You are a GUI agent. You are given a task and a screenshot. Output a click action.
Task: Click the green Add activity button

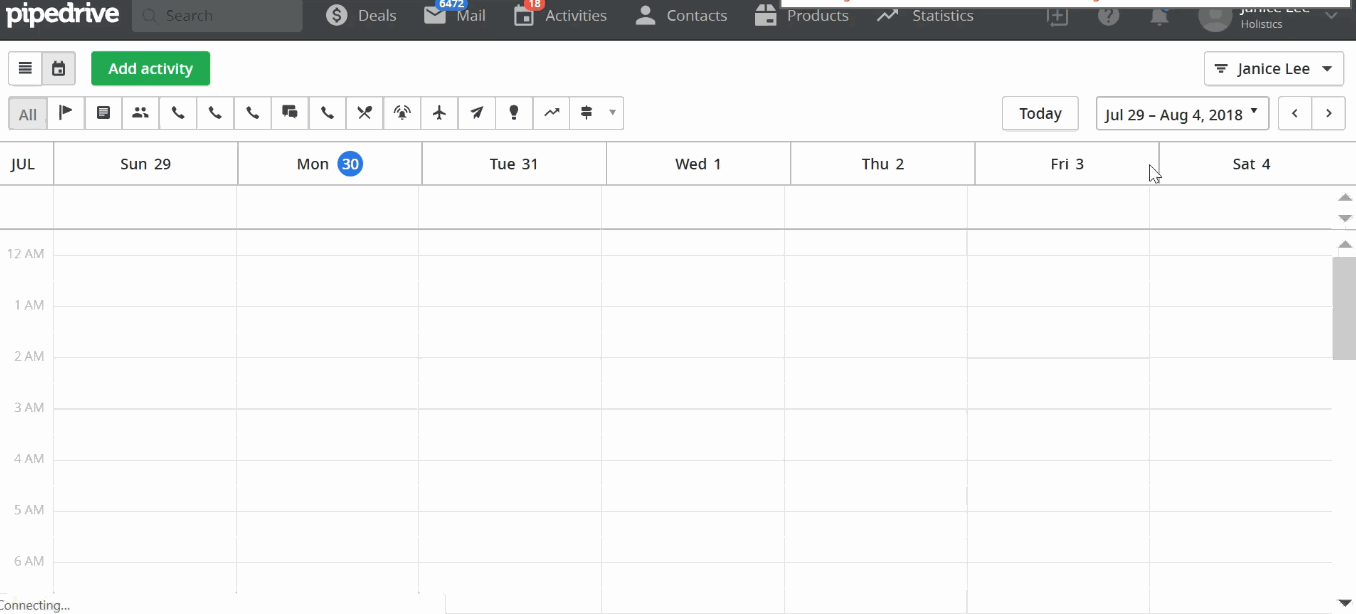tap(150, 68)
